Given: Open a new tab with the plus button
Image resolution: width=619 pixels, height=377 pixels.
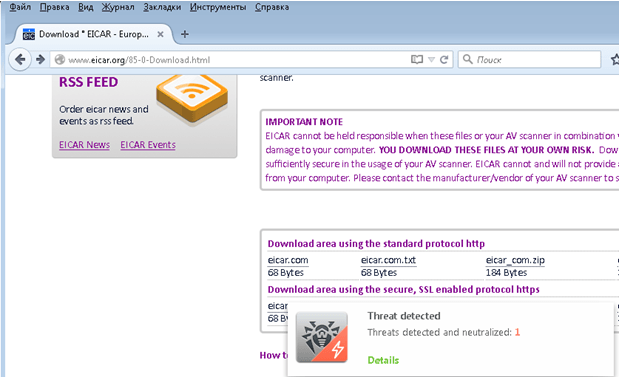Looking at the screenshot, I should pos(184,34).
